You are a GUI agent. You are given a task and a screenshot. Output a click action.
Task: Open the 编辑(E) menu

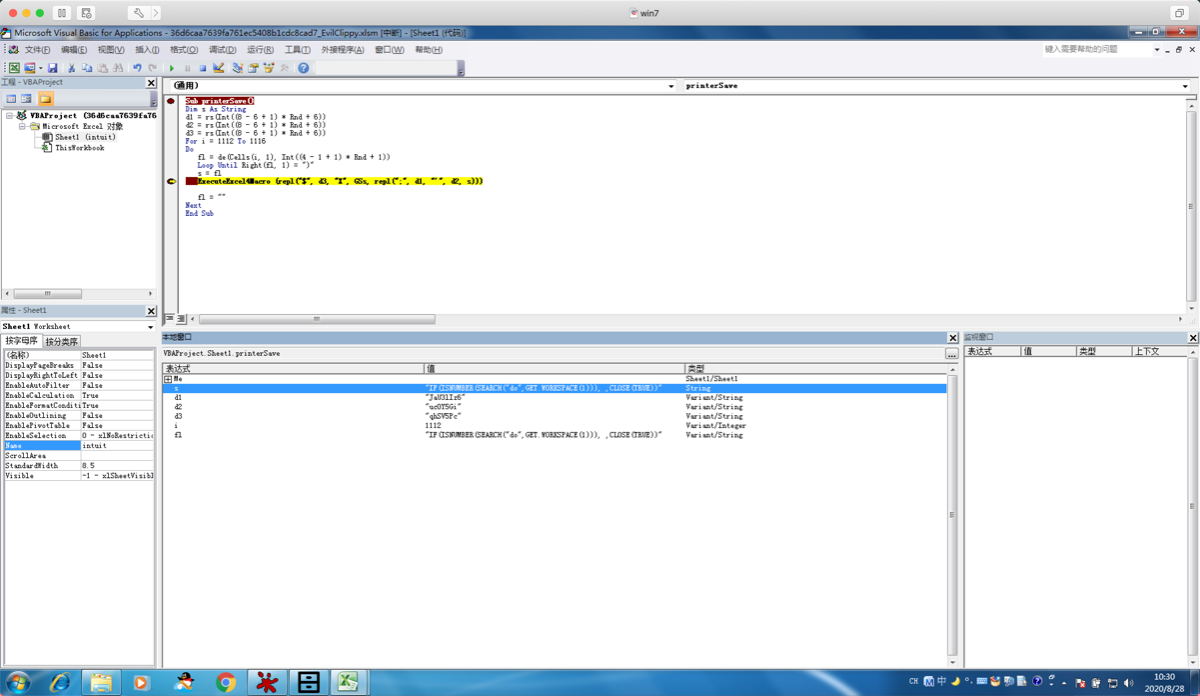tap(74, 49)
